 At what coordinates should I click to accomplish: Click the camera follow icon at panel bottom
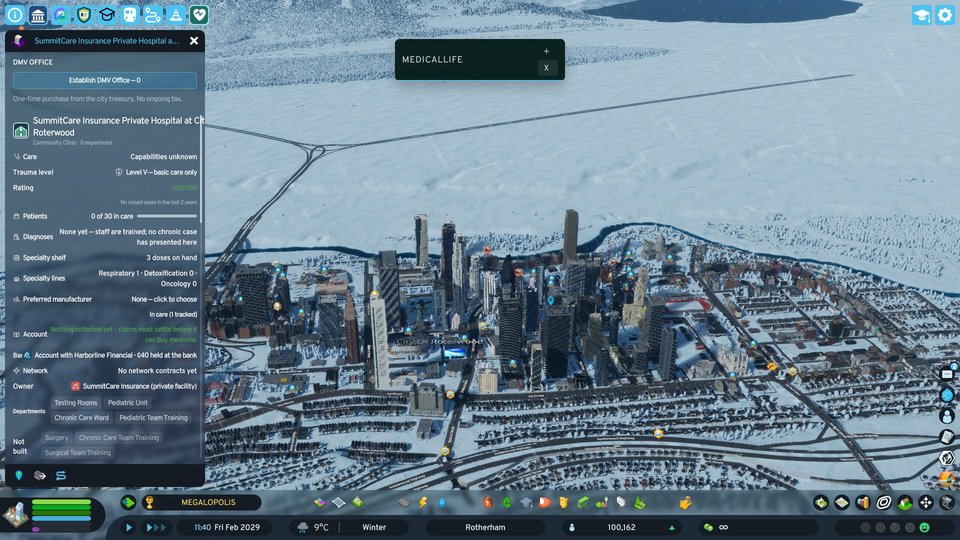(x=40, y=476)
